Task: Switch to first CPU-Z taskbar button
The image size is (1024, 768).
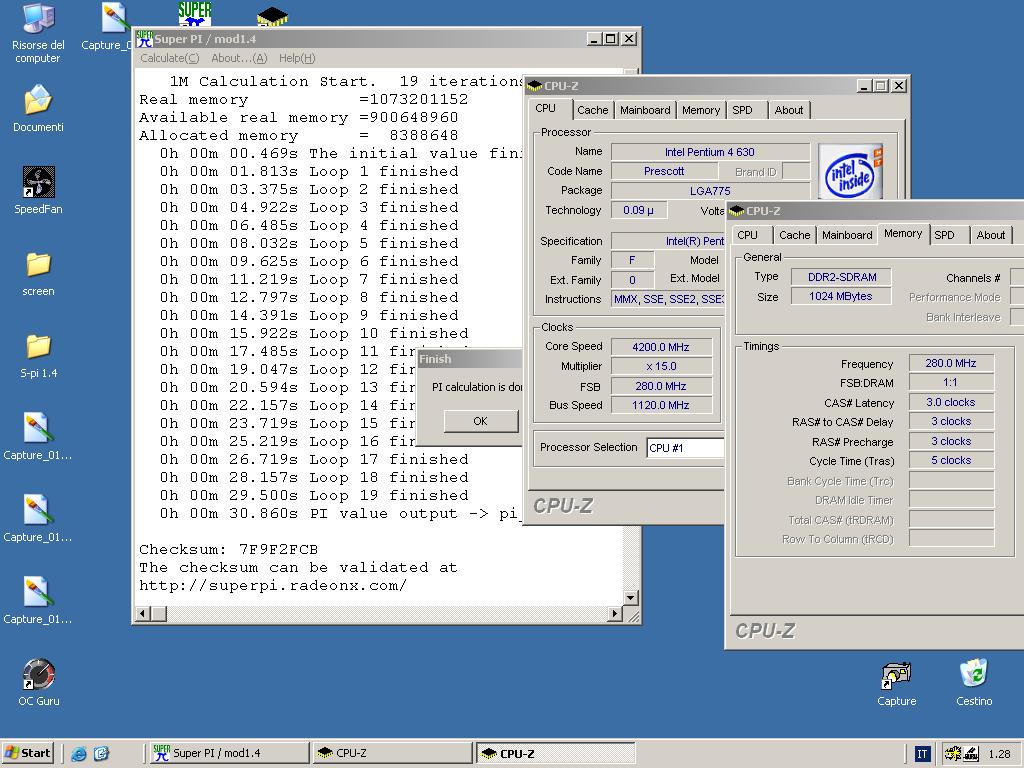Action: click(x=391, y=753)
